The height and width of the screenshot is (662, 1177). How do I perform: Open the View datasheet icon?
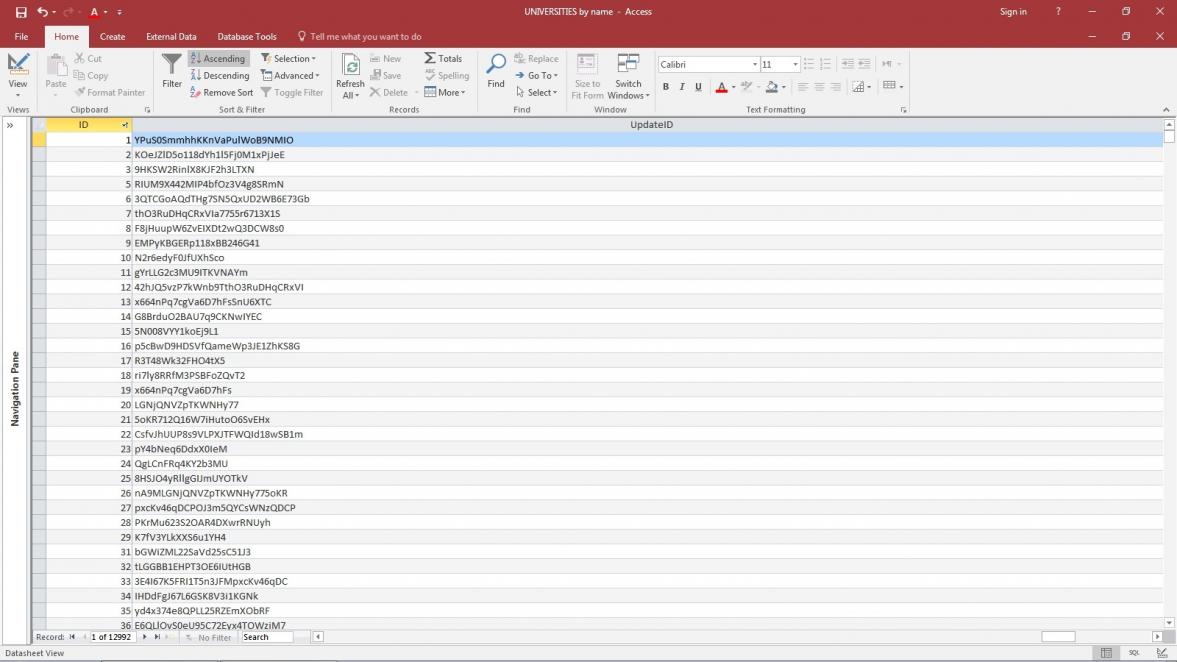point(18,65)
